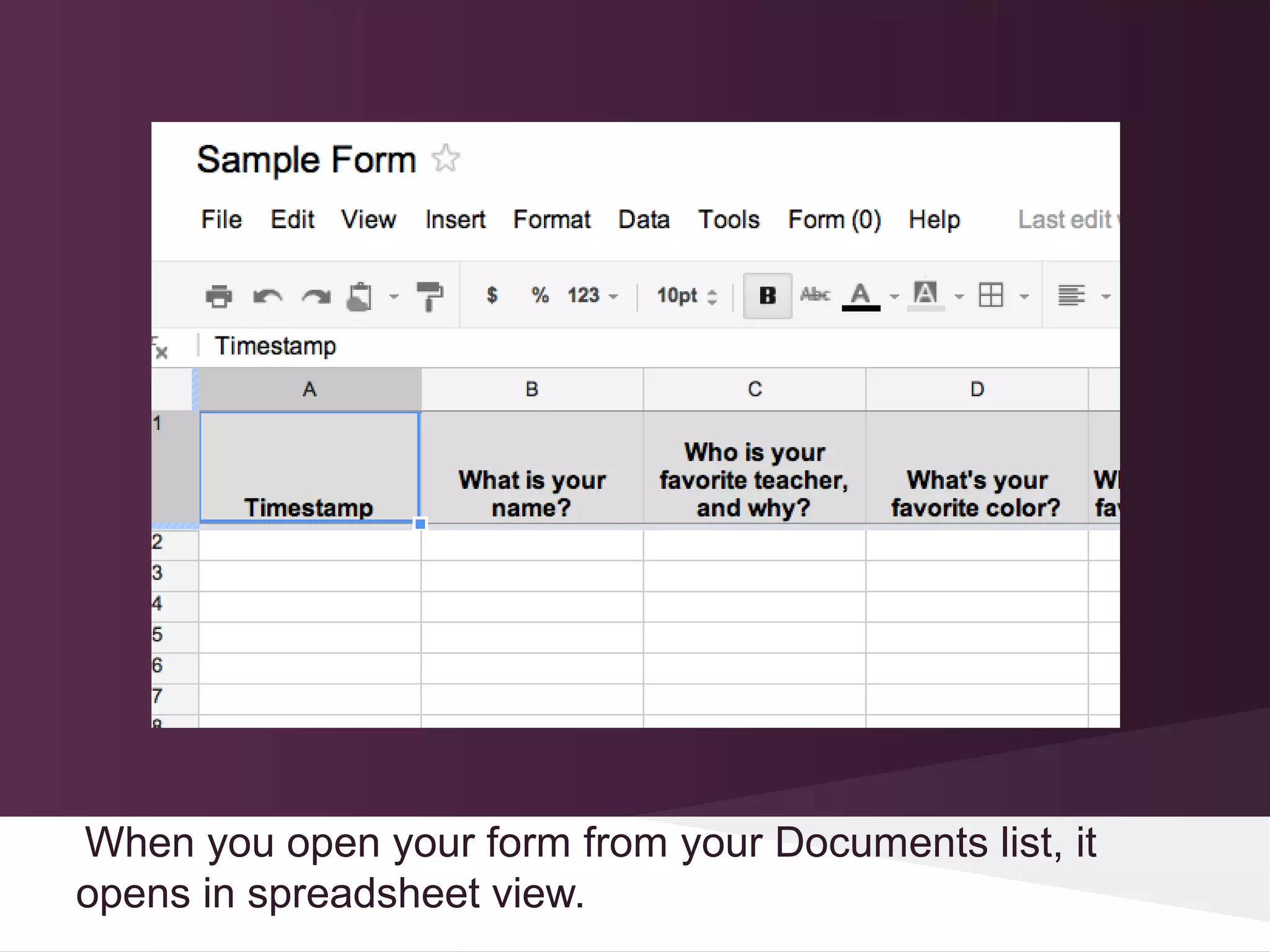Toggle Bold formatting button
The image size is (1270, 952).
click(x=767, y=296)
